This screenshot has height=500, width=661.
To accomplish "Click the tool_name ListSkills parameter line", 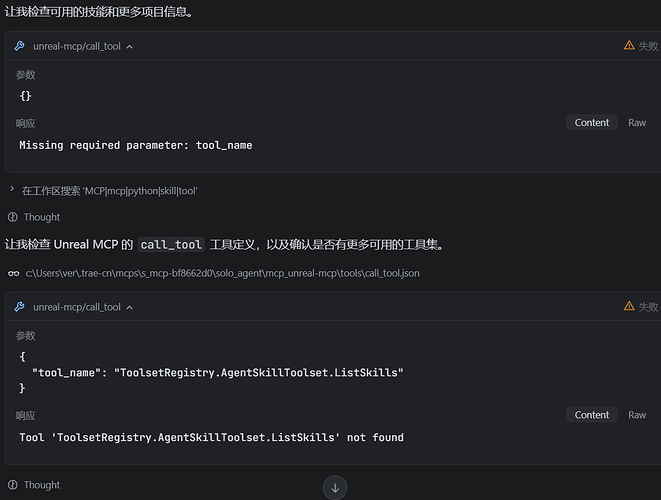I will (x=218, y=373).
